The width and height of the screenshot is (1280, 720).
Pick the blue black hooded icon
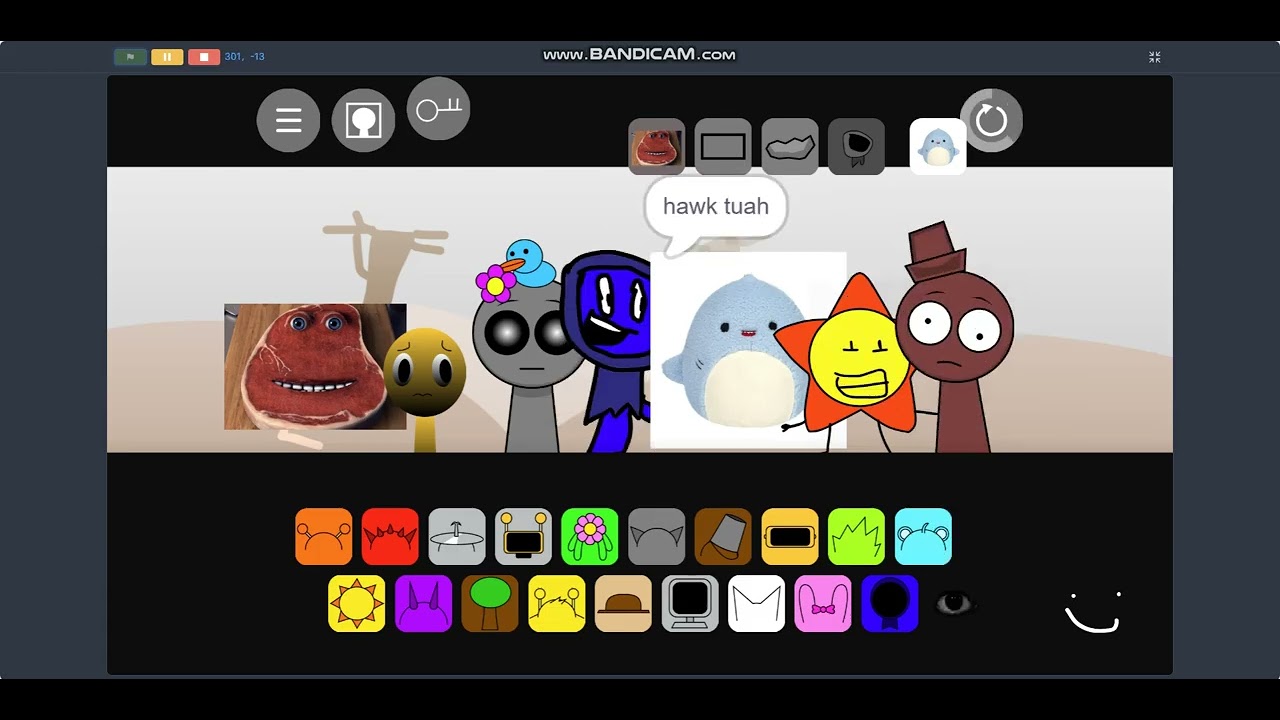(x=890, y=604)
